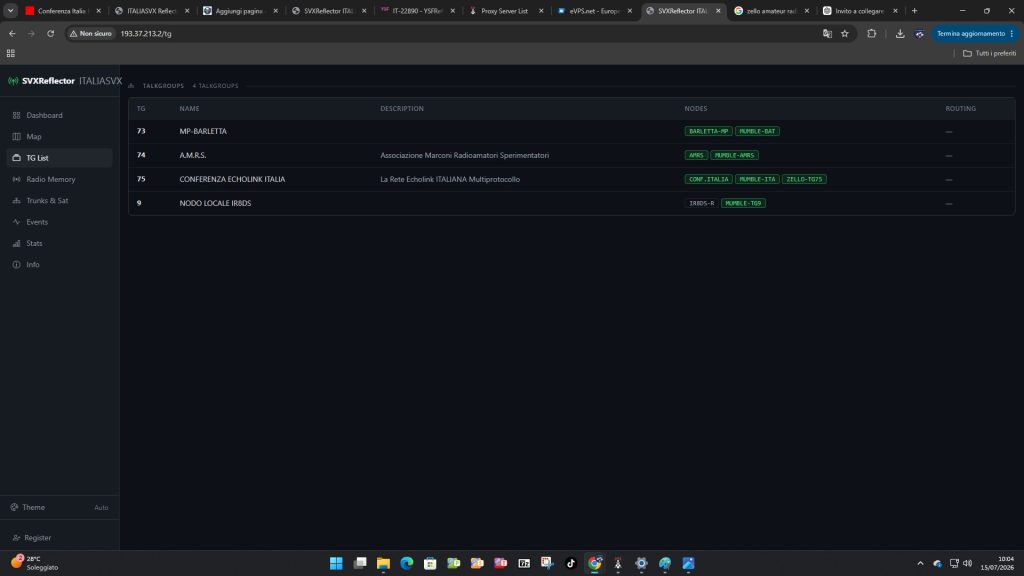1024x576 pixels.
Task: Click the Non sicuro security indicator
Action: point(91,33)
